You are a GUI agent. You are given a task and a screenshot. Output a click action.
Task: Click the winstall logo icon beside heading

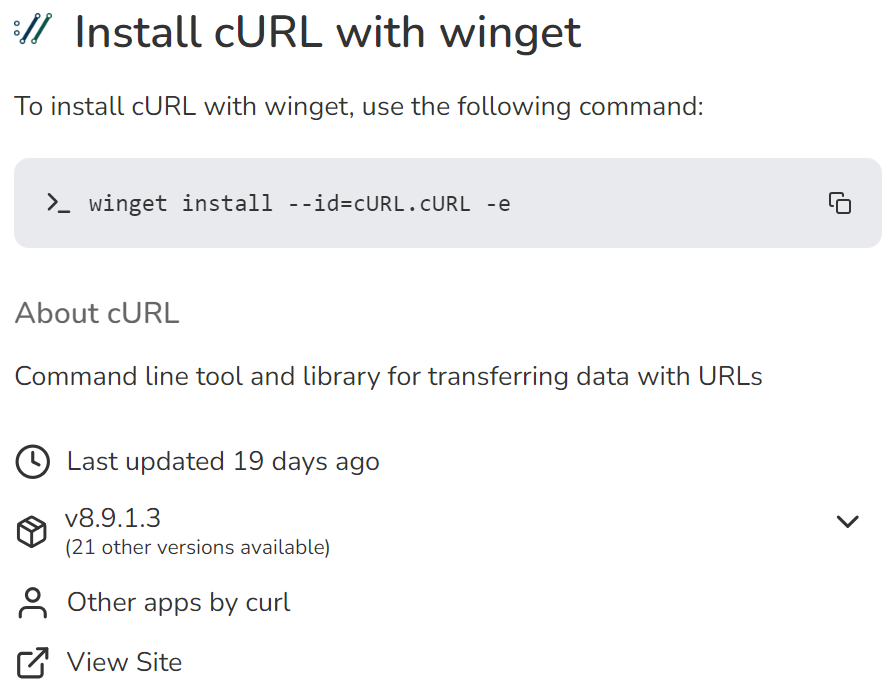[32, 31]
